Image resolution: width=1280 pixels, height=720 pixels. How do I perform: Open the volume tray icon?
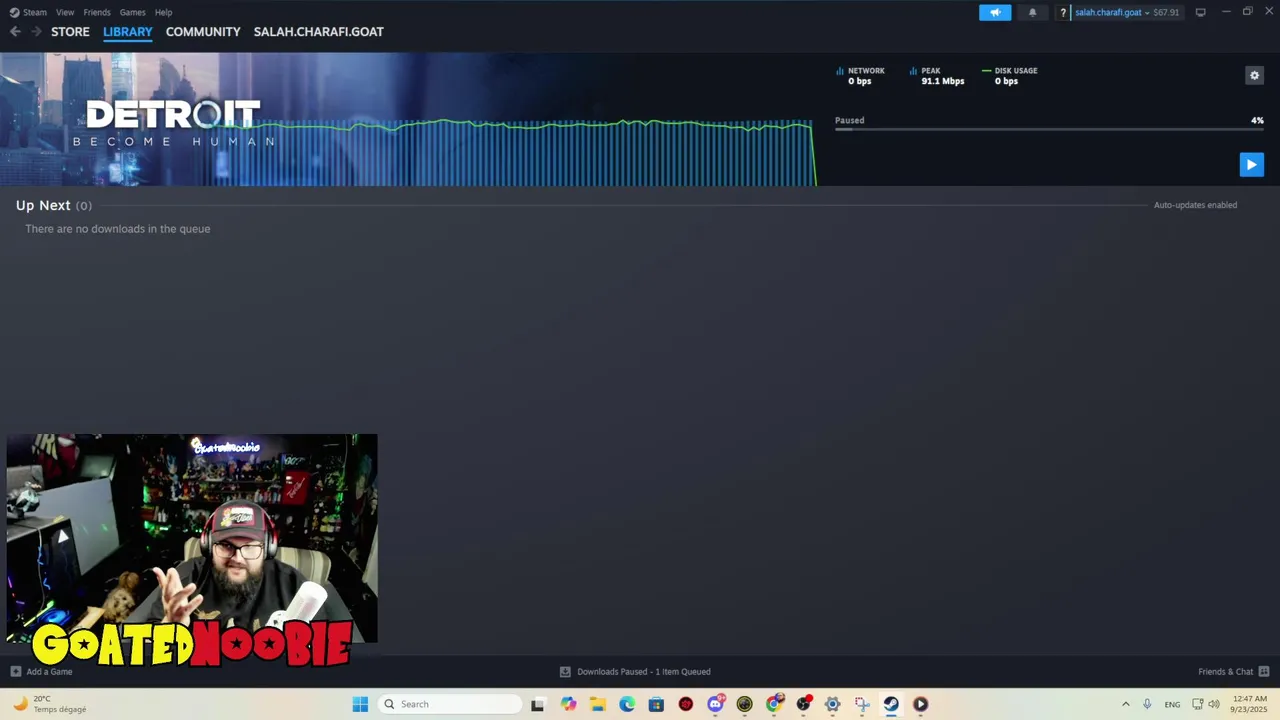tap(1214, 704)
